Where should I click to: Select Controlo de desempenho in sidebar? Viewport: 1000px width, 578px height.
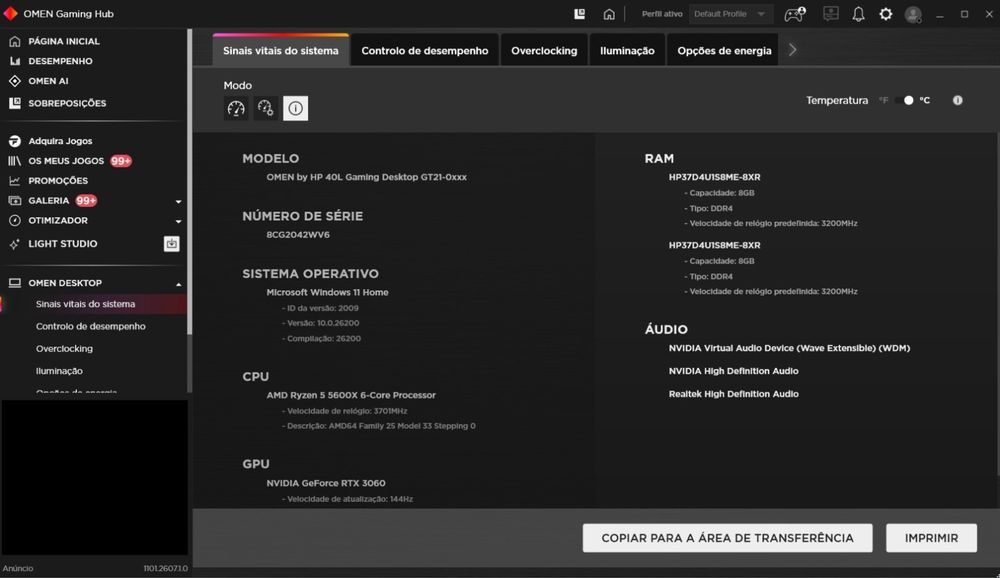click(x=91, y=327)
